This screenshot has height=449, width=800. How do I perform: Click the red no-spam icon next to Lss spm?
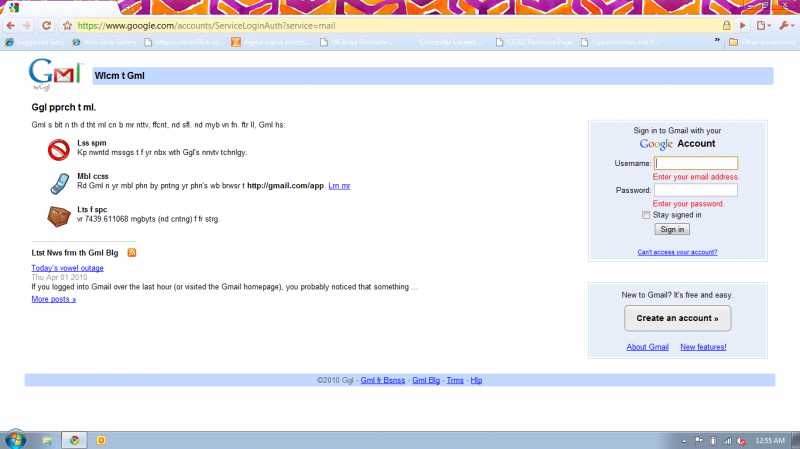59,150
